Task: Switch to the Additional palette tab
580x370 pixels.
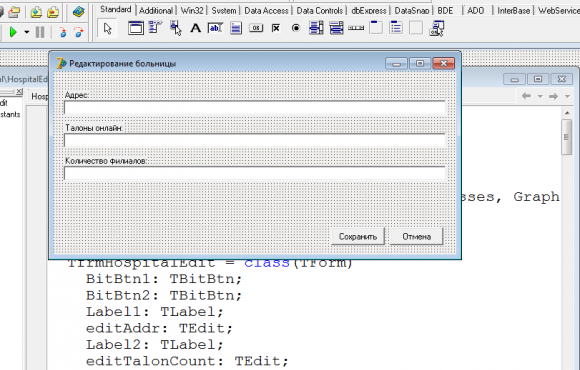Action: coord(156,11)
